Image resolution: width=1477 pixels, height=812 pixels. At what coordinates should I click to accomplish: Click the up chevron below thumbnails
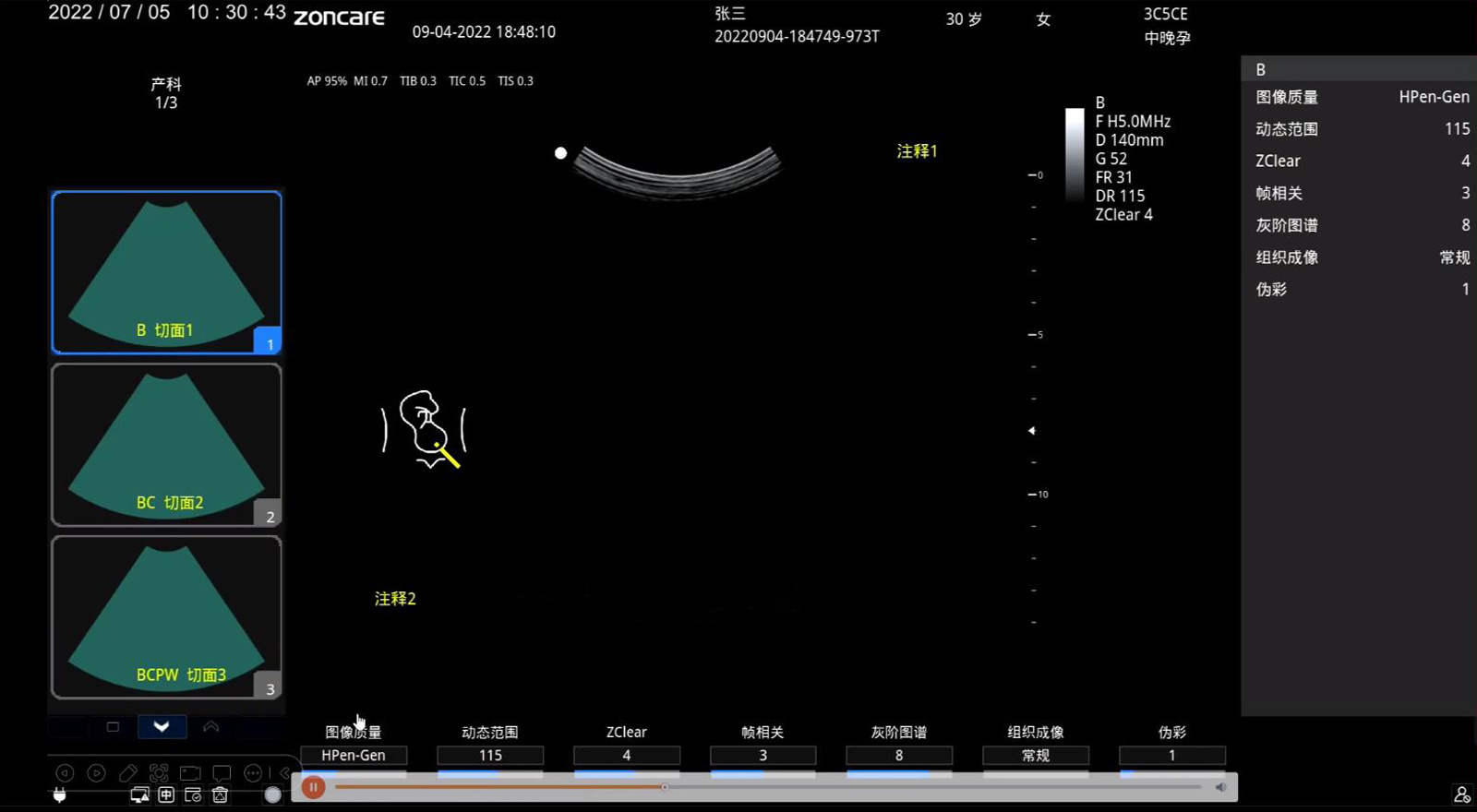coord(210,727)
